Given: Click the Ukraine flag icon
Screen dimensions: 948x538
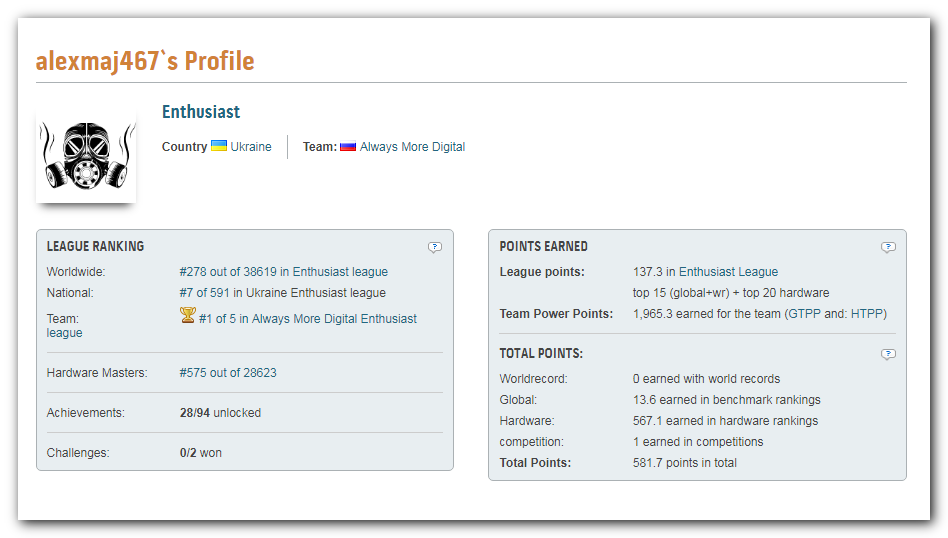Looking at the screenshot, I should (219, 146).
